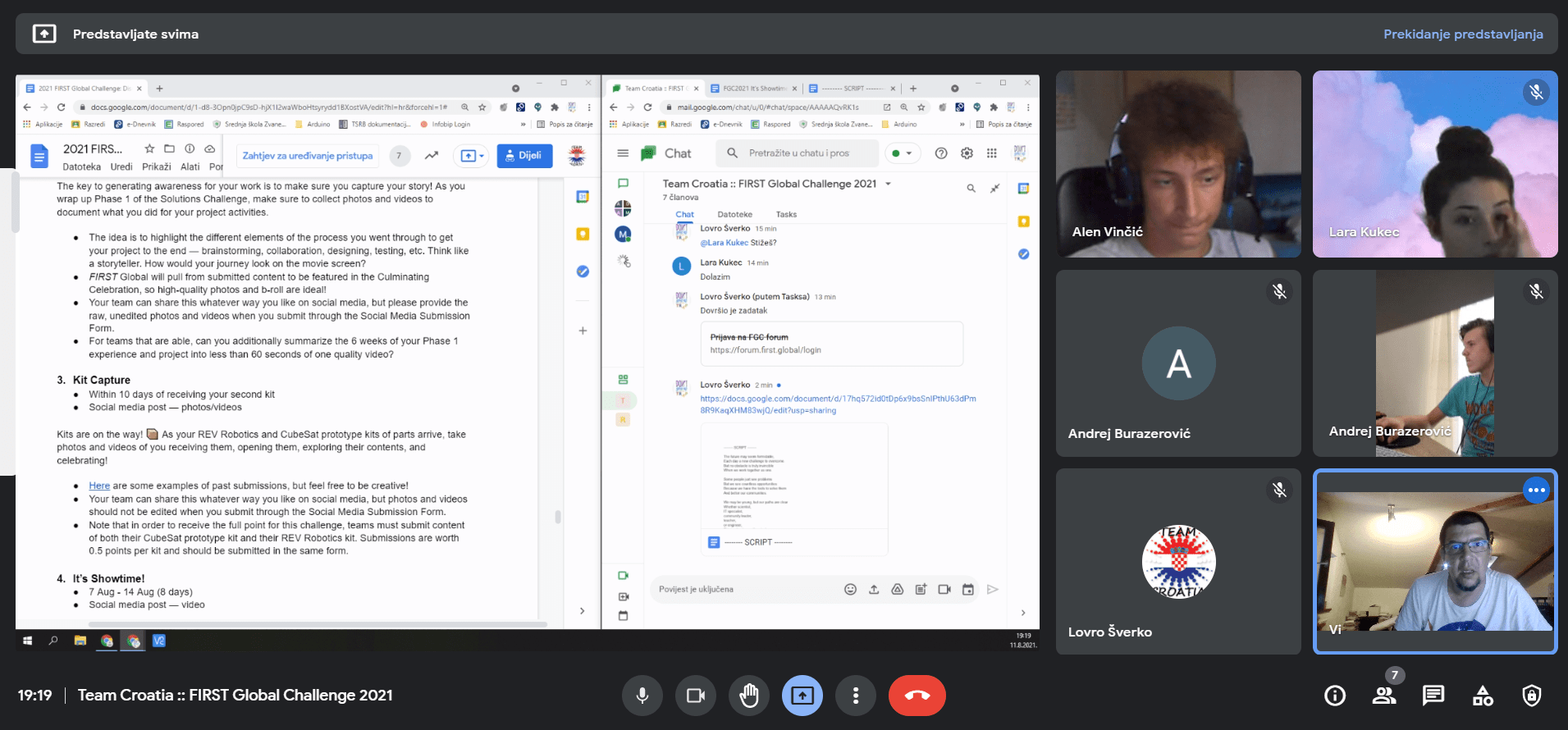
Task: Open shared docs.google.com document link
Action: tap(838, 404)
